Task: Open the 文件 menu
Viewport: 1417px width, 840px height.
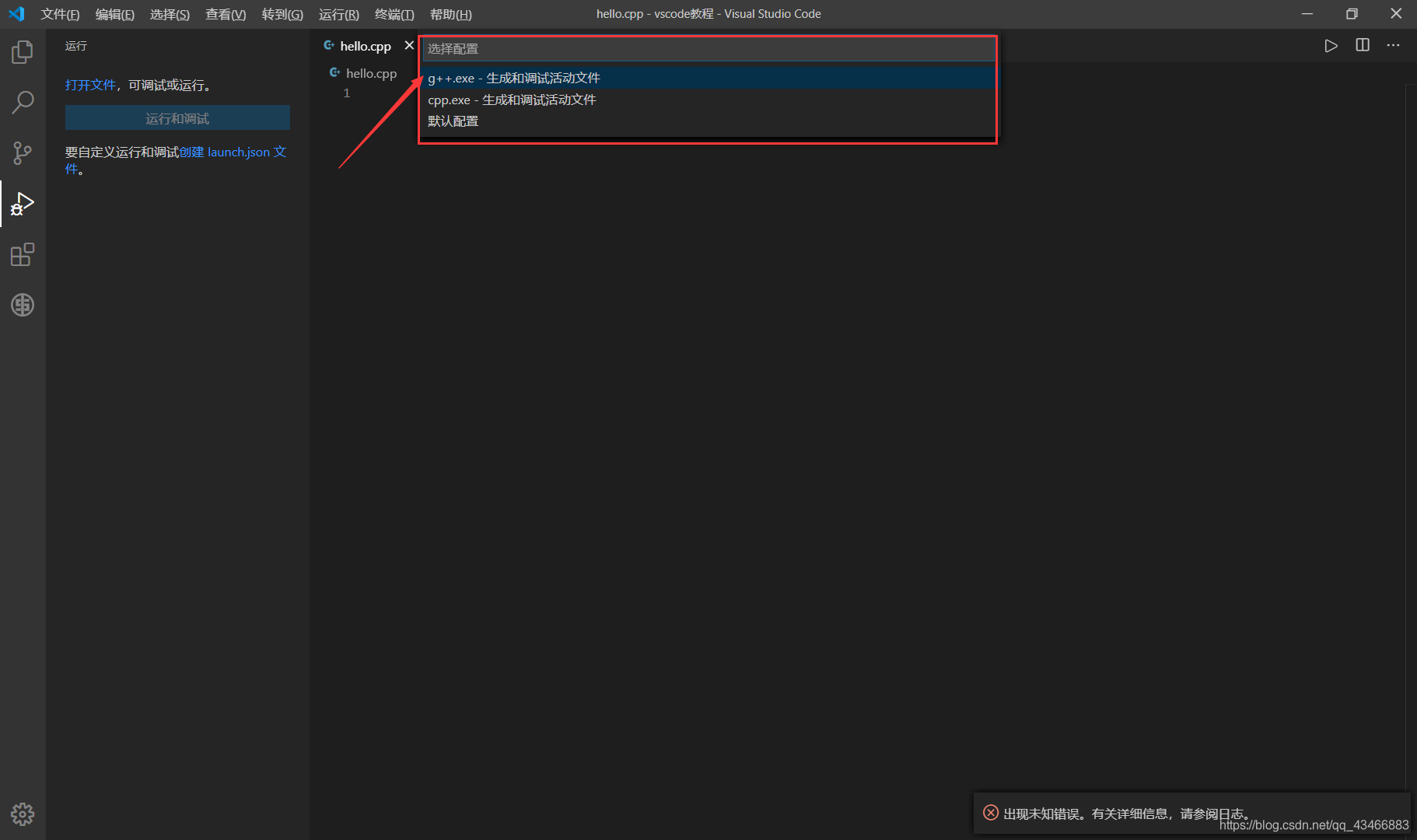Action: coord(60,13)
